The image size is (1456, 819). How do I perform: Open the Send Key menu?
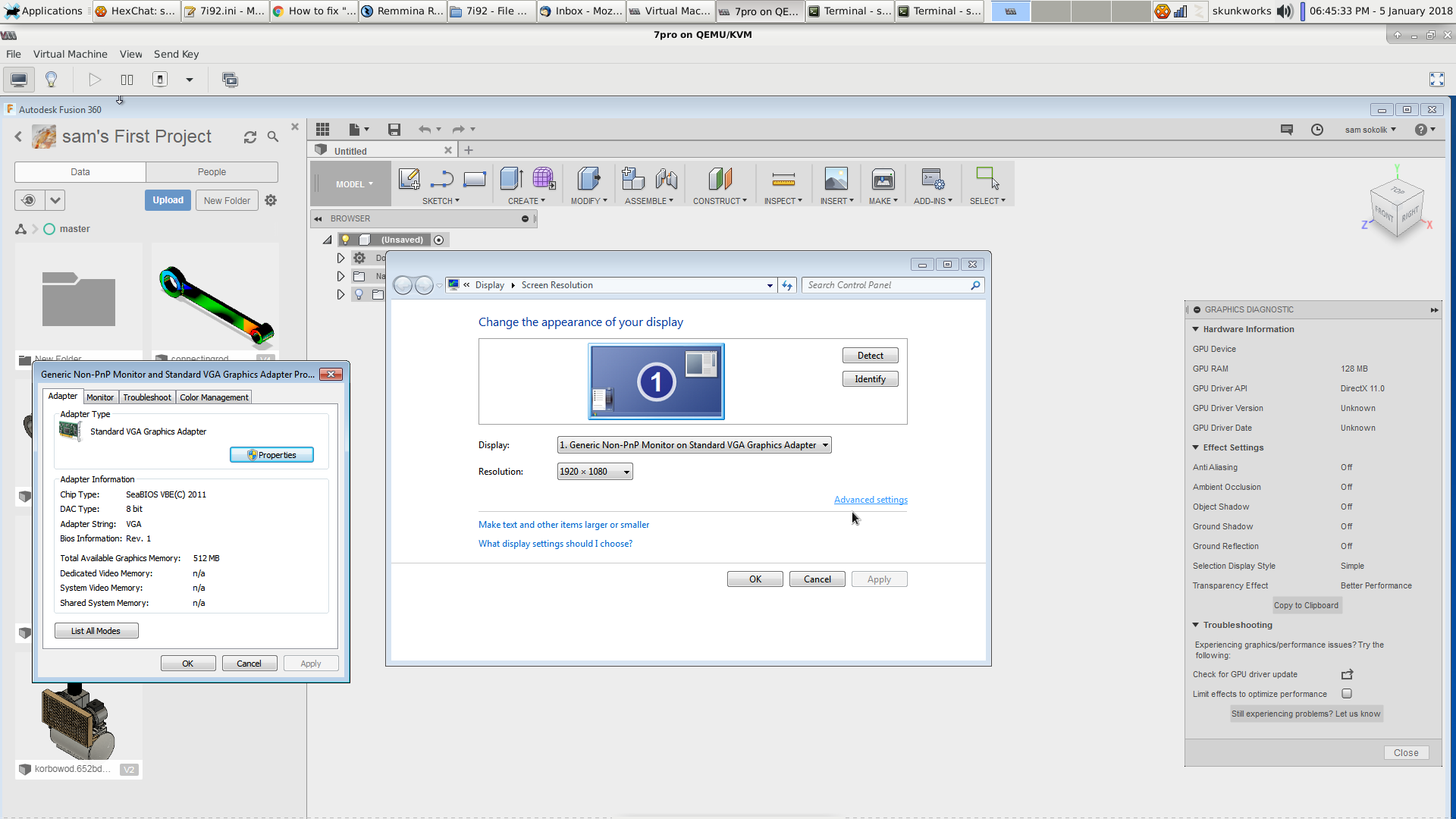click(x=176, y=54)
